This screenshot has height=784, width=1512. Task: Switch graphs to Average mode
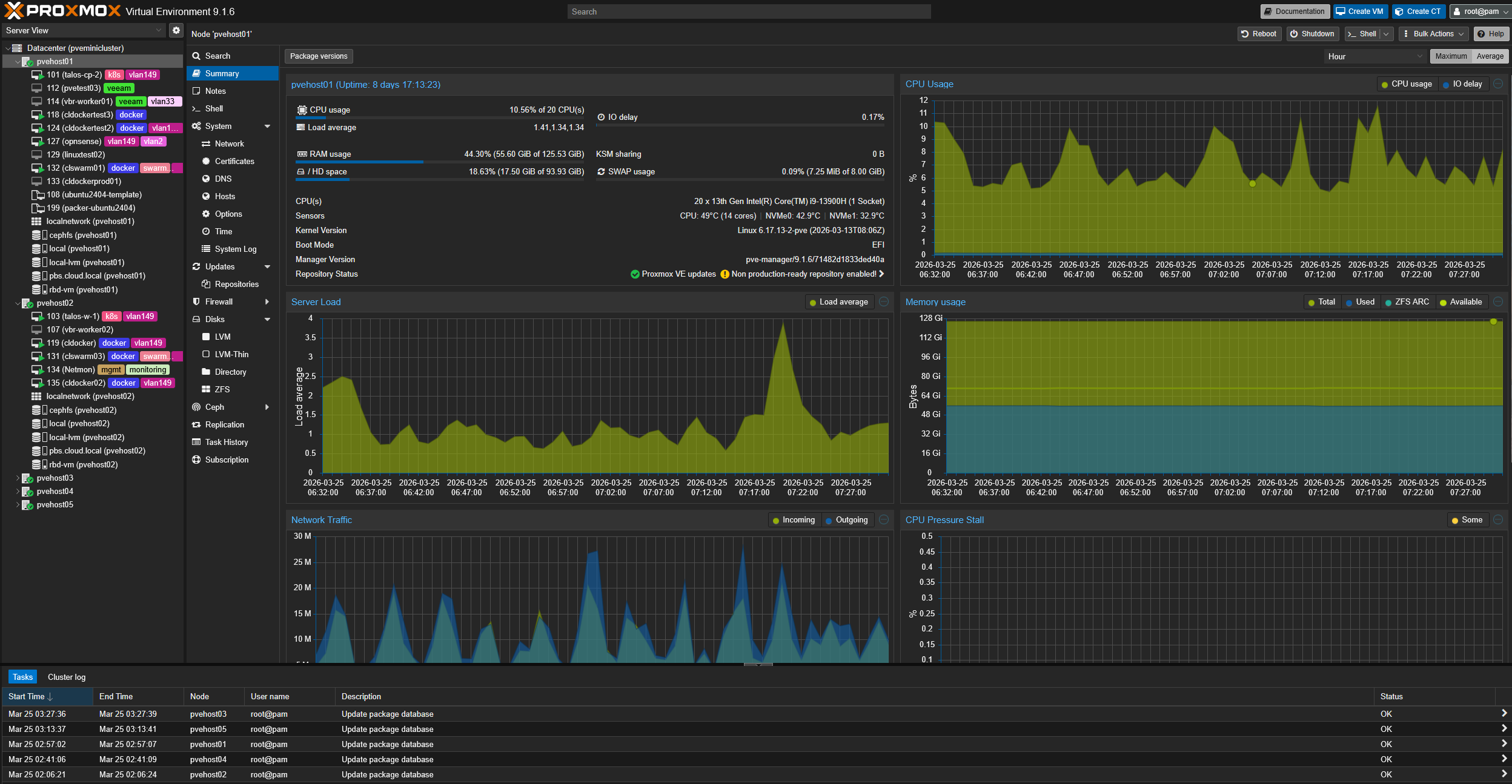coord(1490,56)
